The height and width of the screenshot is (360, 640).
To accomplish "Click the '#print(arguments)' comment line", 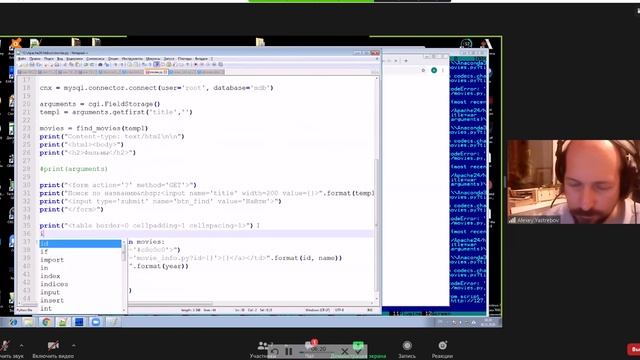I will coord(73,169).
